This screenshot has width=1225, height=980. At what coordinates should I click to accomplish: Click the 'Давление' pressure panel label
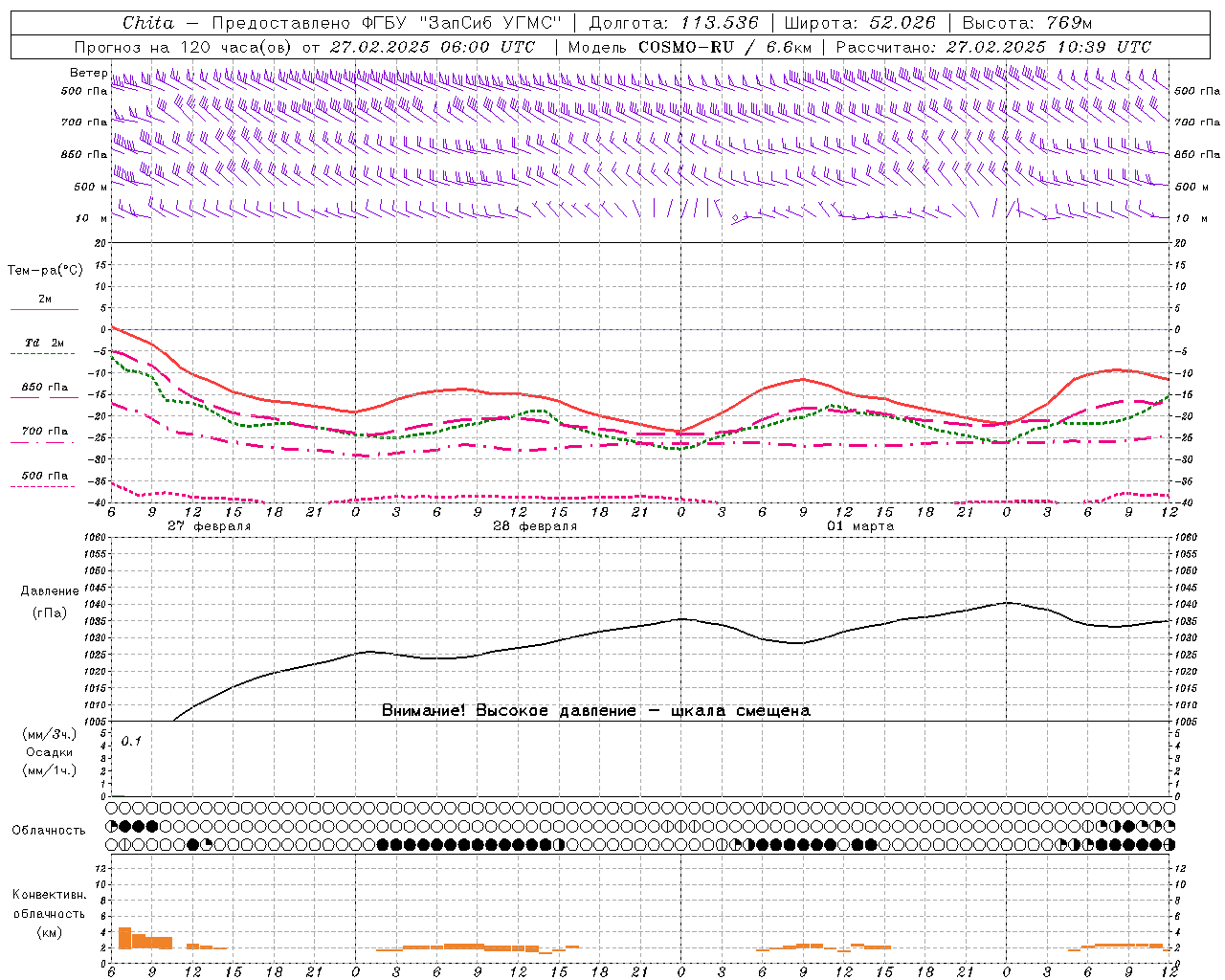click(x=50, y=590)
